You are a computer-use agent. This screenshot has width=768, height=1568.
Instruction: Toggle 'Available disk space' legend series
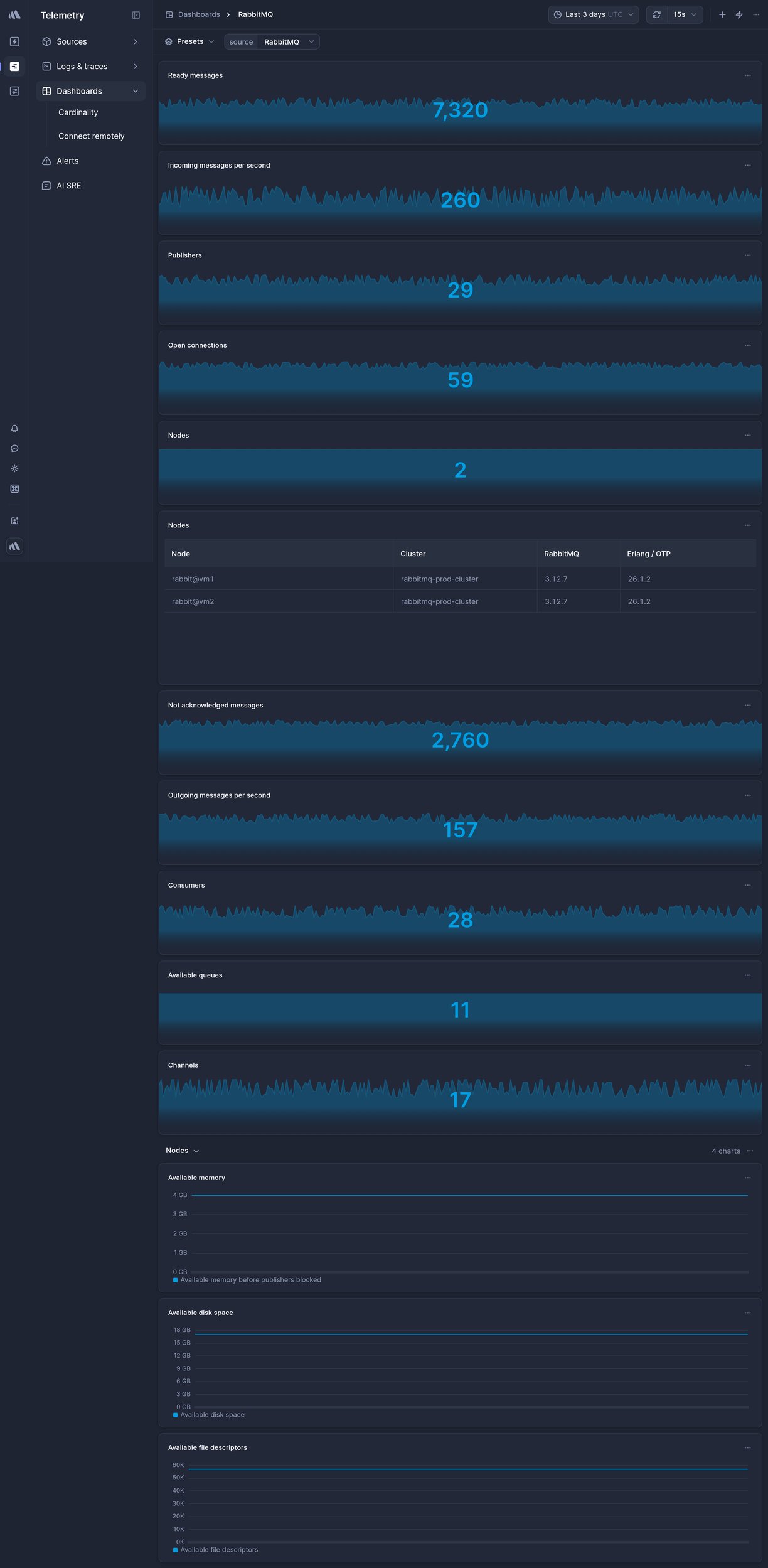212,1415
